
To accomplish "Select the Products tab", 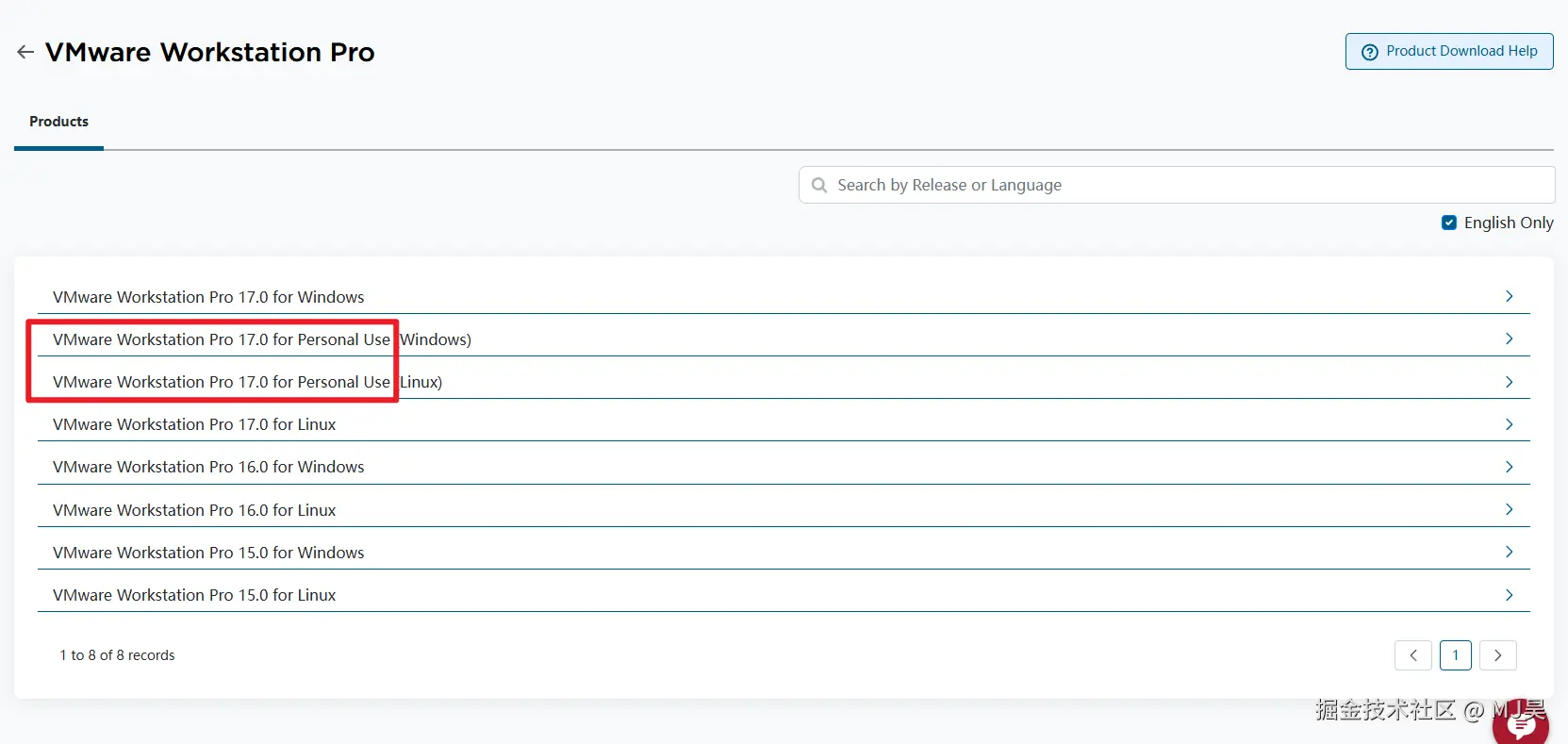I will [58, 122].
